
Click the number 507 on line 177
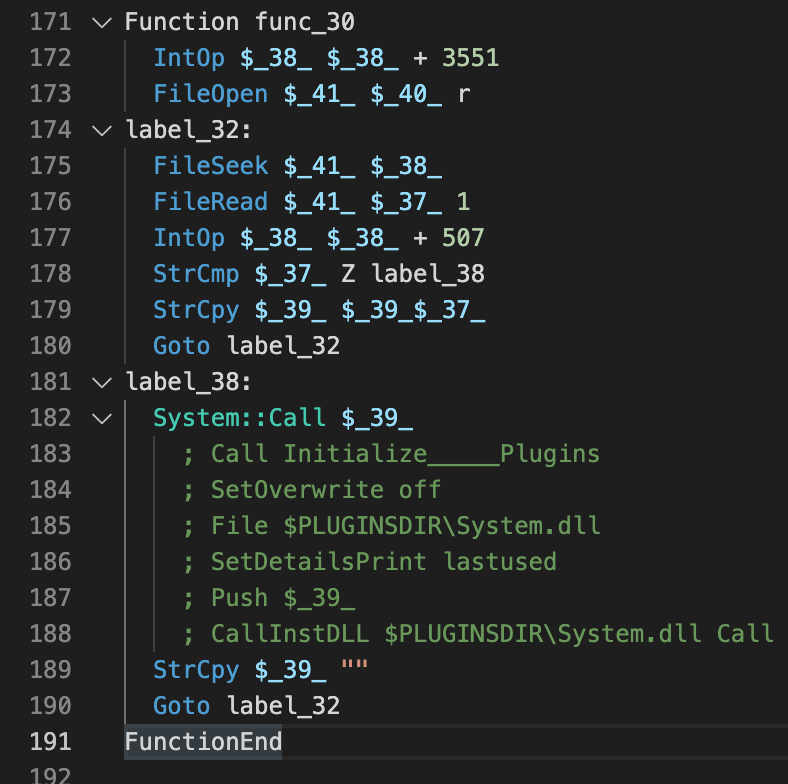pyautogui.click(x=463, y=238)
